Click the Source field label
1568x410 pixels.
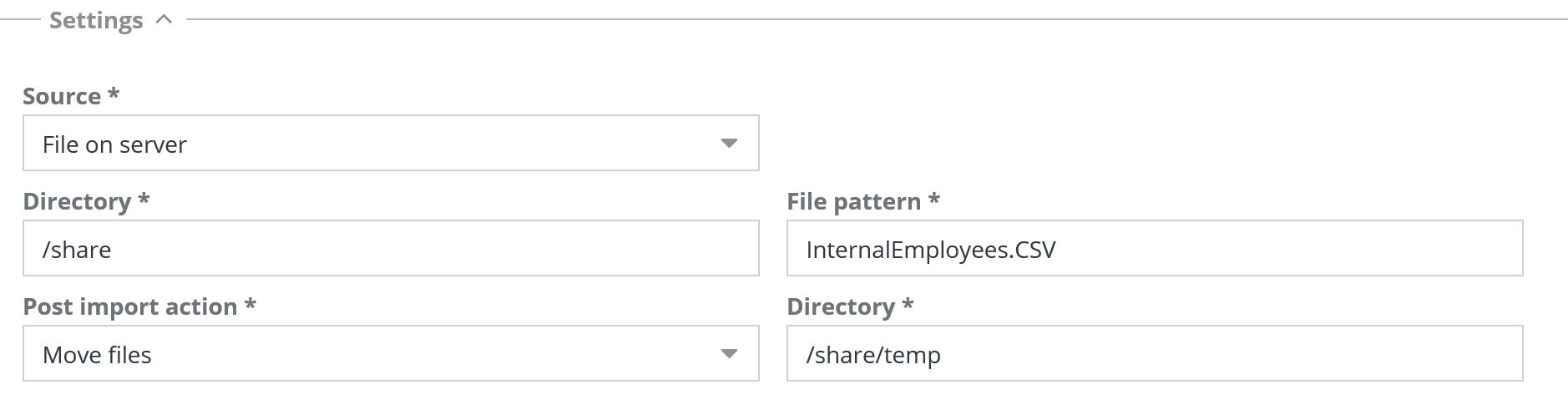[62, 96]
